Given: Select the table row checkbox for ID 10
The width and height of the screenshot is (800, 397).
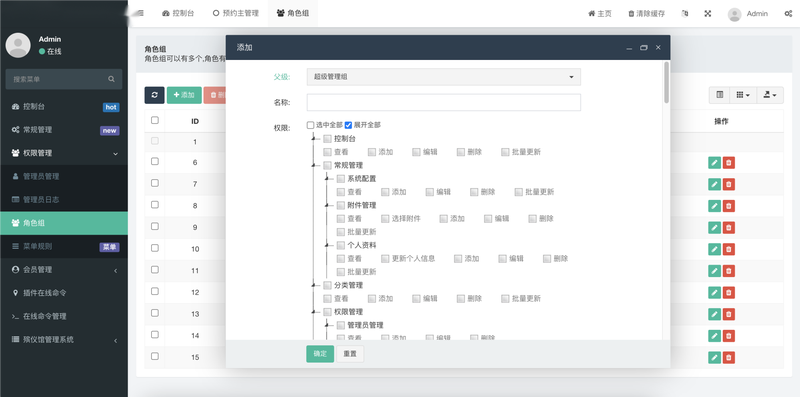Looking at the screenshot, I should tap(155, 248).
